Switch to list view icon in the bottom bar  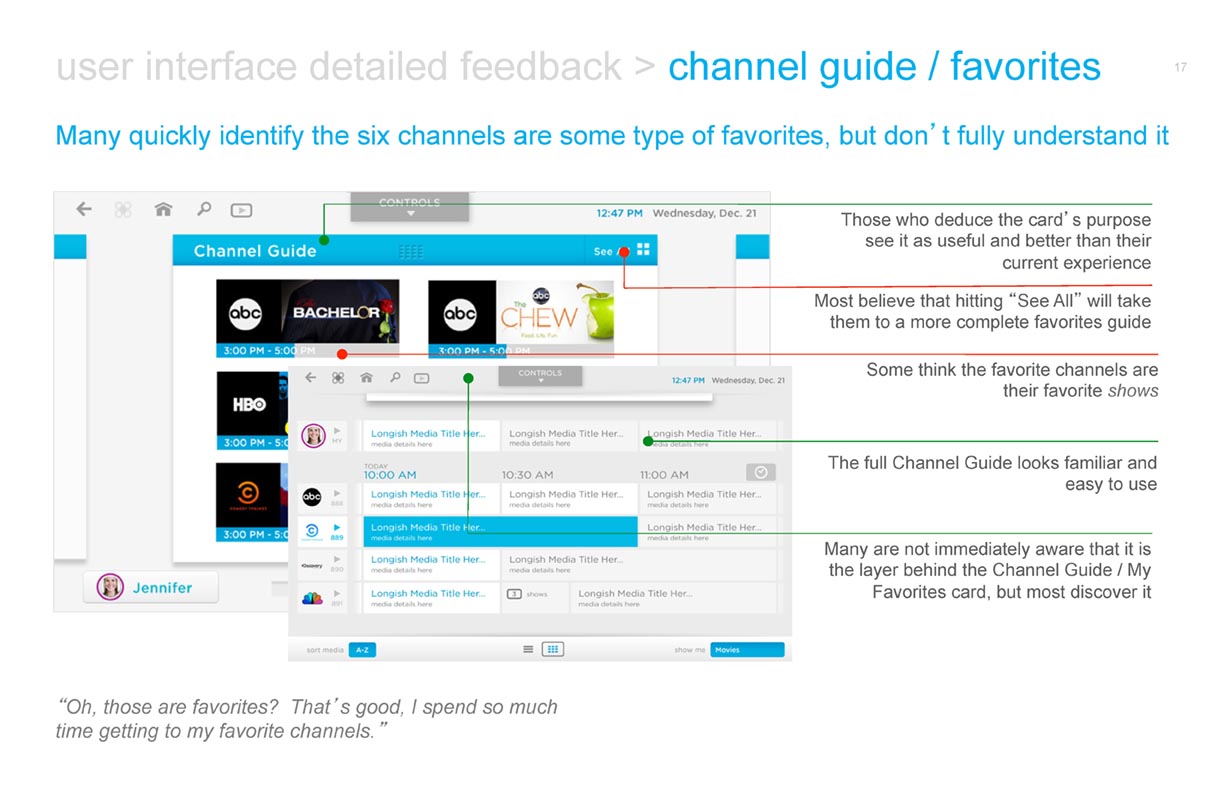[x=528, y=649]
